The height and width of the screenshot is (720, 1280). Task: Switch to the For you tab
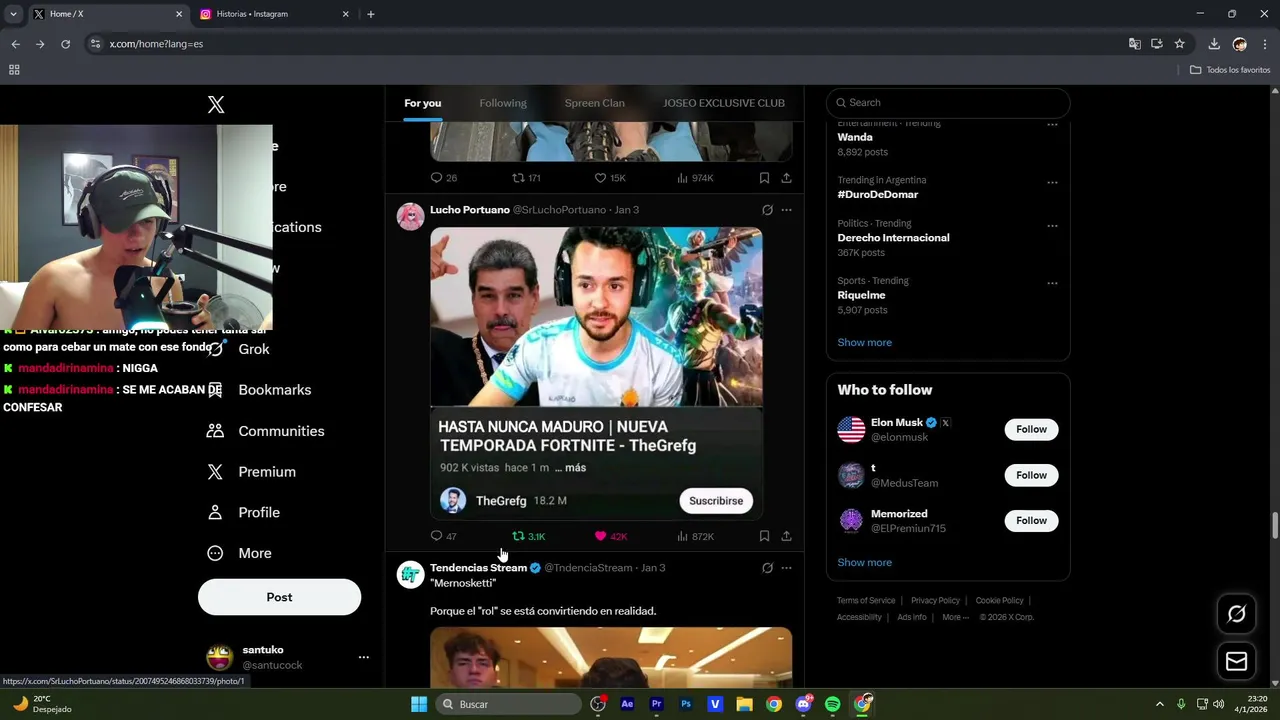tap(422, 103)
